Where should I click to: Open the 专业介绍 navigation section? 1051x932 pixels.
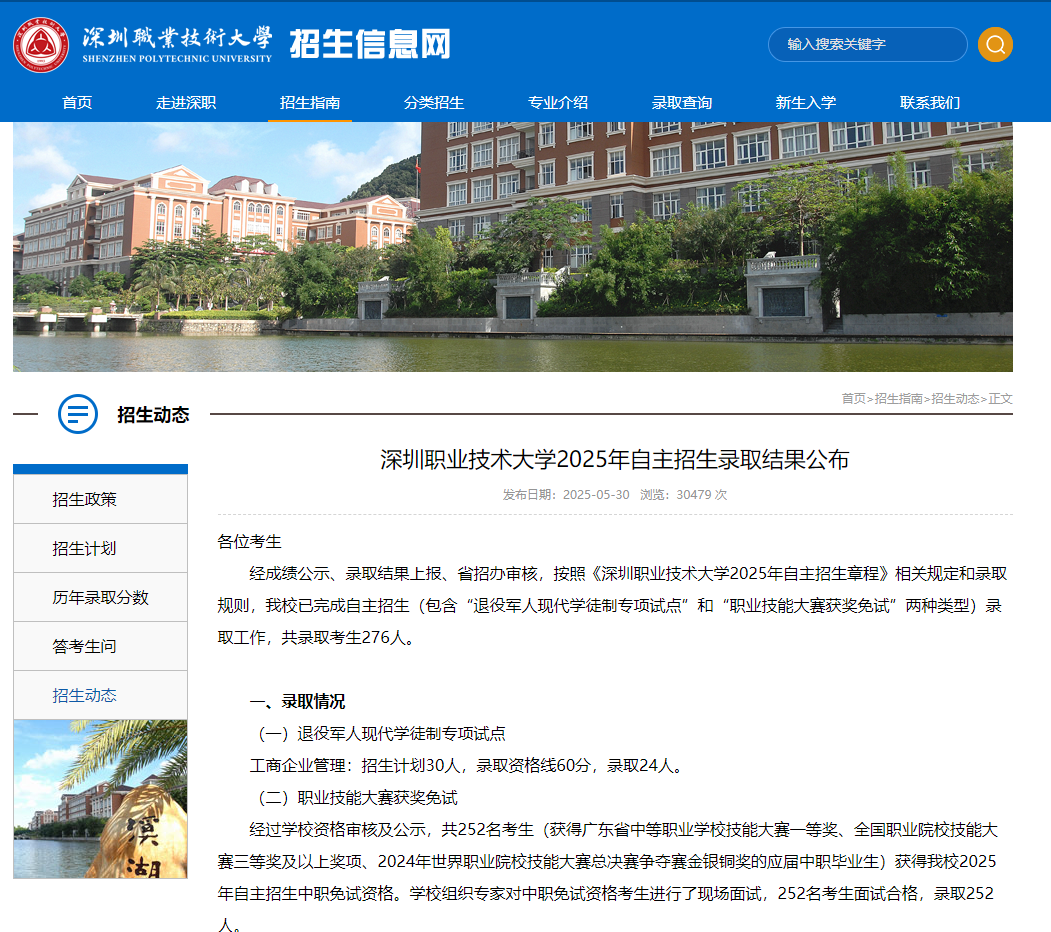point(558,102)
